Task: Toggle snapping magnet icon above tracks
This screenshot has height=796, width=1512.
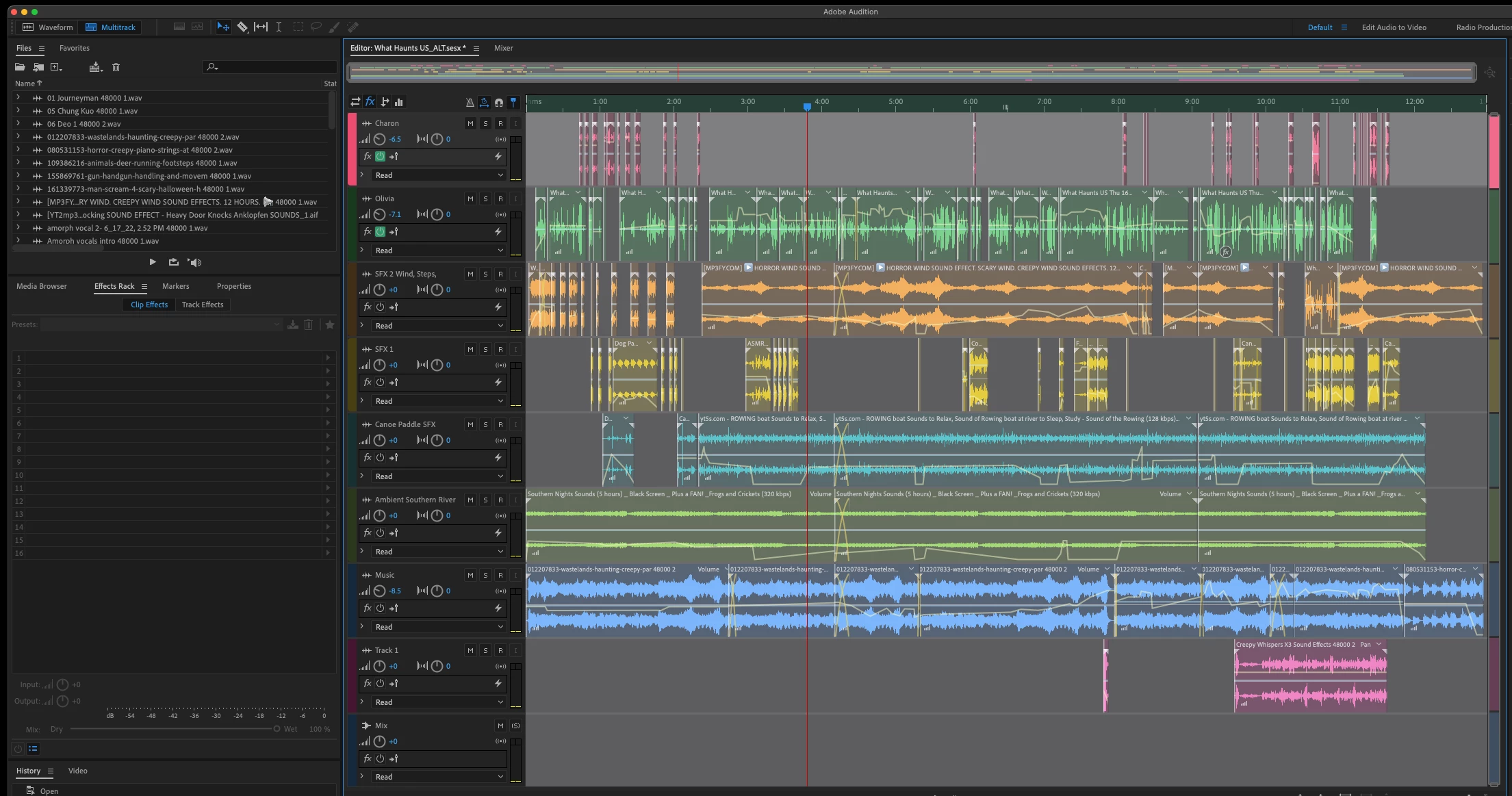Action: point(499,102)
